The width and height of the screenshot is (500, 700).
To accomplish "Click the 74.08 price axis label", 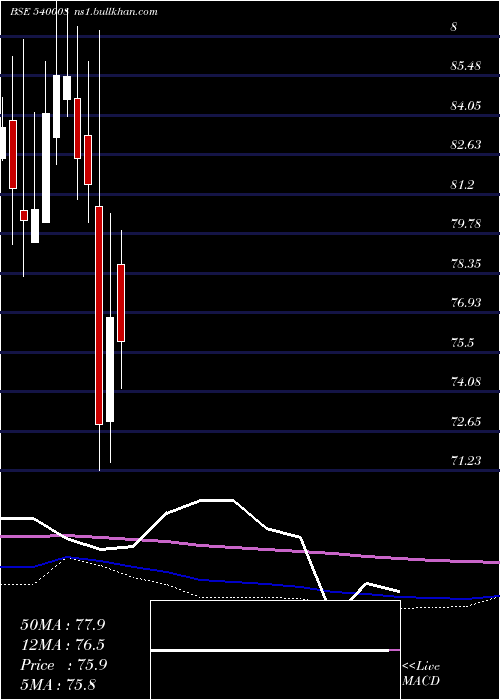I will (466, 382).
